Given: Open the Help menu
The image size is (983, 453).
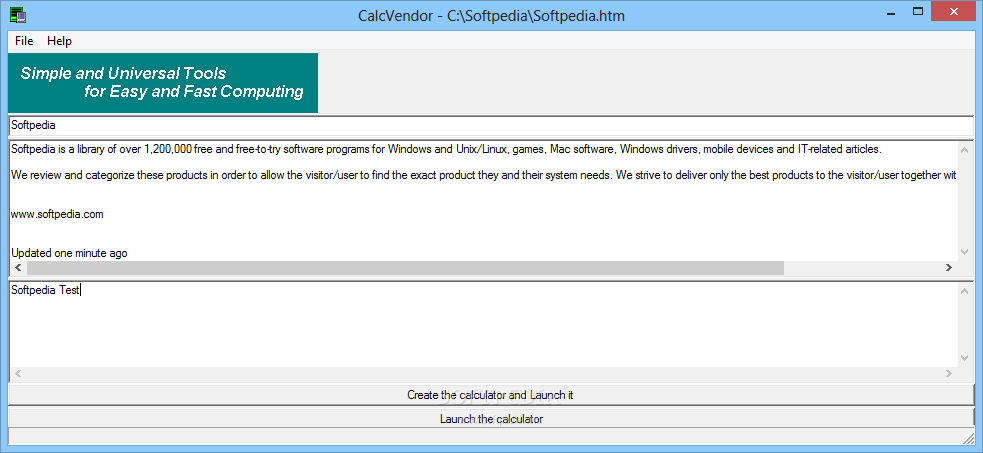Looking at the screenshot, I should point(60,41).
